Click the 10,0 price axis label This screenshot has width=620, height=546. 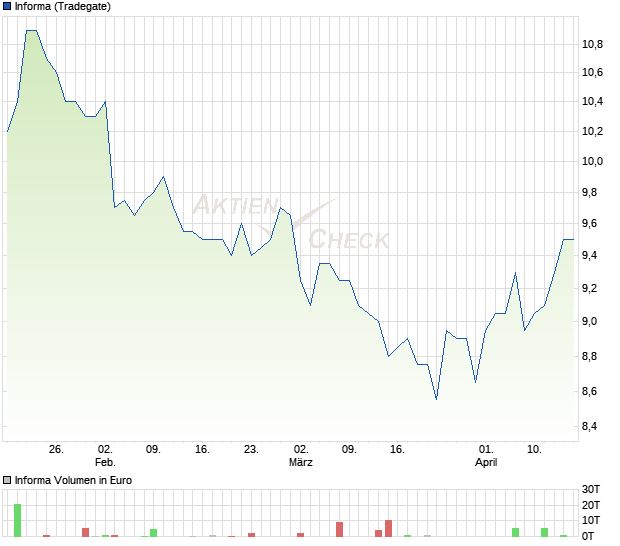(x=592, y=161)
